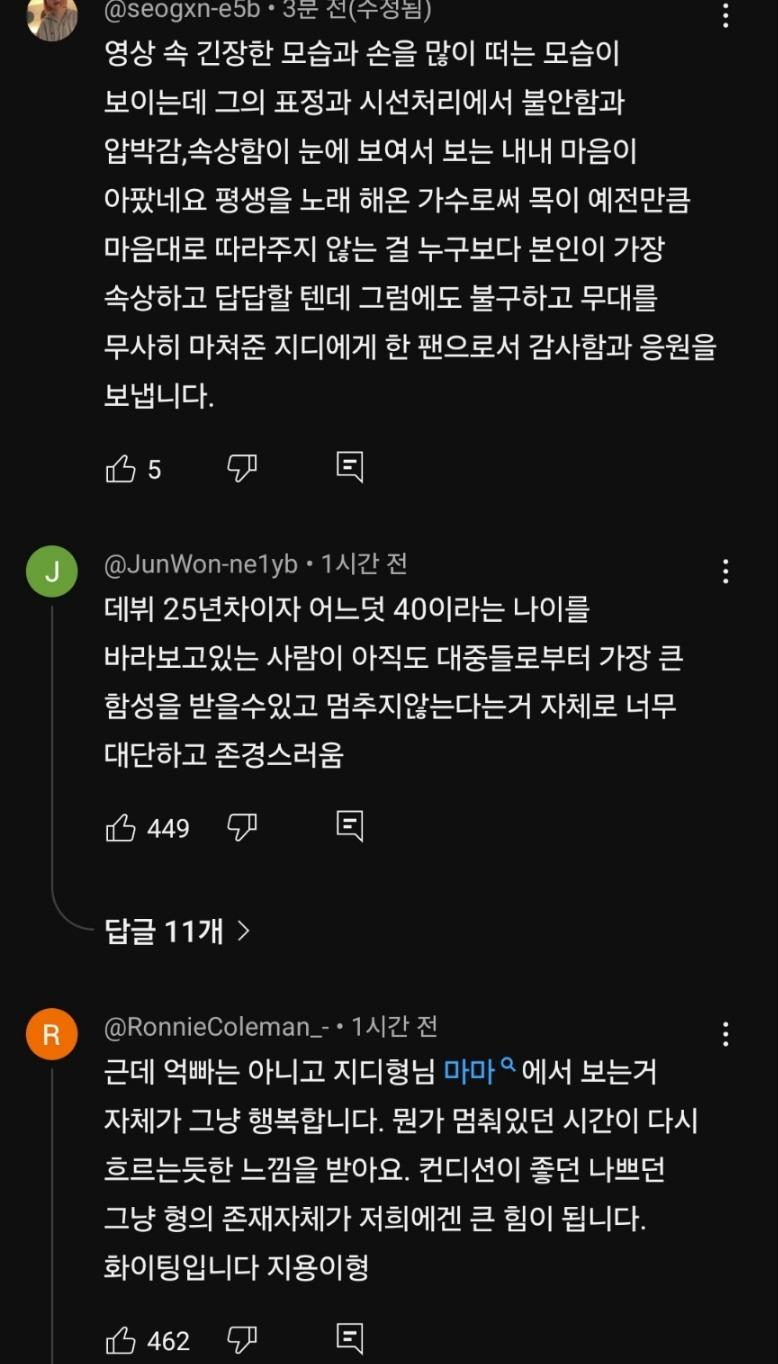
Task: Tap the green J profile avatar
Action: coord(52,572)
